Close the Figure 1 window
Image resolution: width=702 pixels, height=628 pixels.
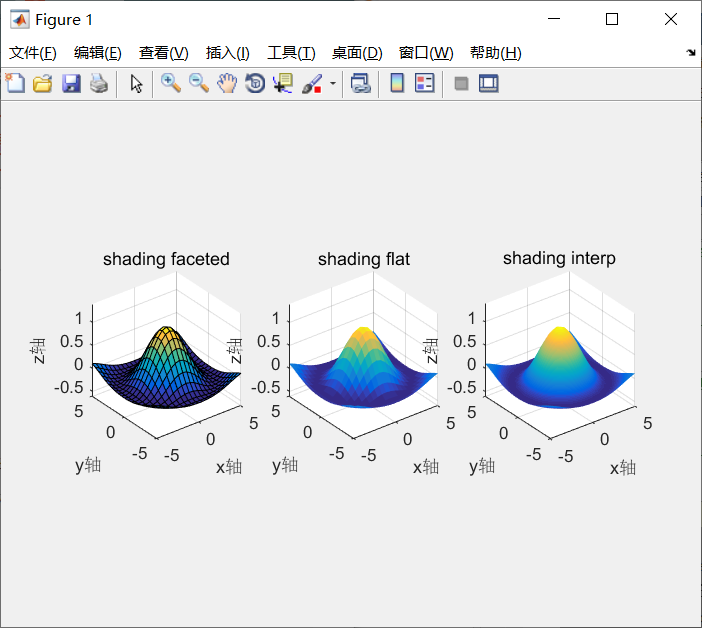point(671,19)
